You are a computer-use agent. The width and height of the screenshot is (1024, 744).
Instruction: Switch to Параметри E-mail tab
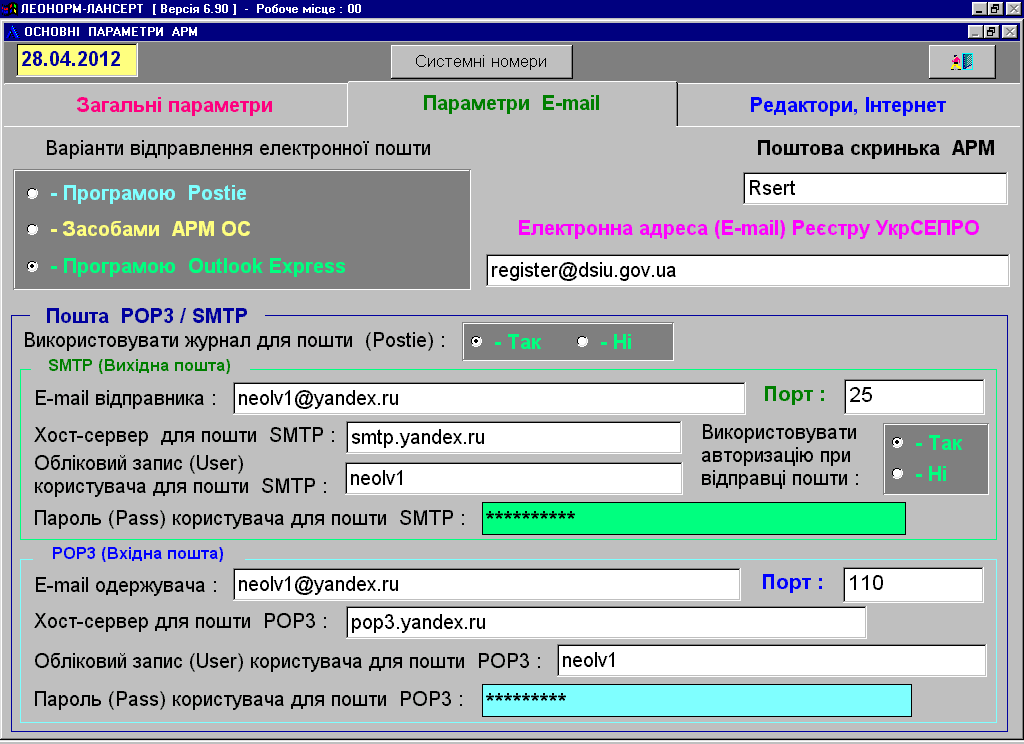coord(512,103)
